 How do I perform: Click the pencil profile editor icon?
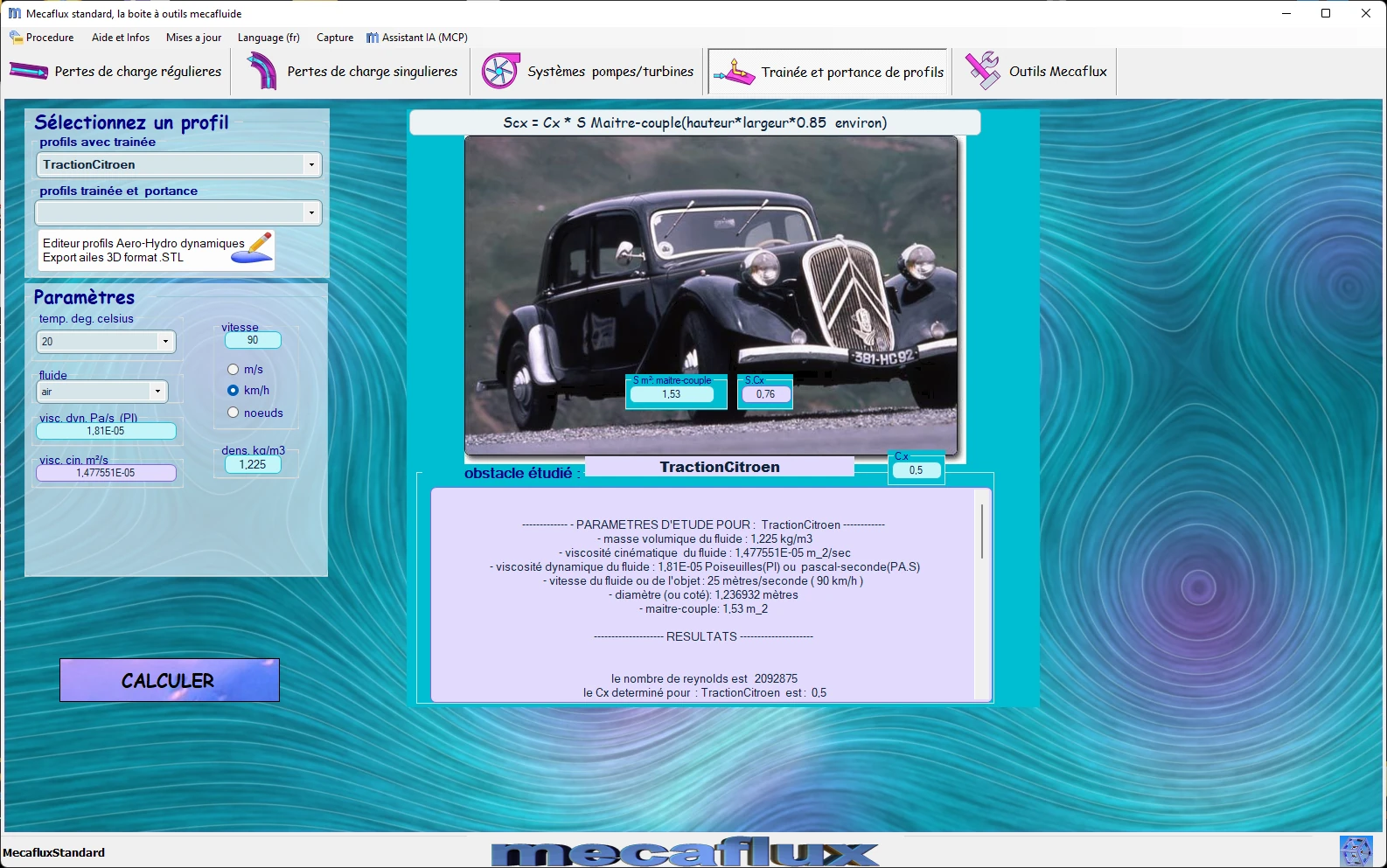[253, 247]
